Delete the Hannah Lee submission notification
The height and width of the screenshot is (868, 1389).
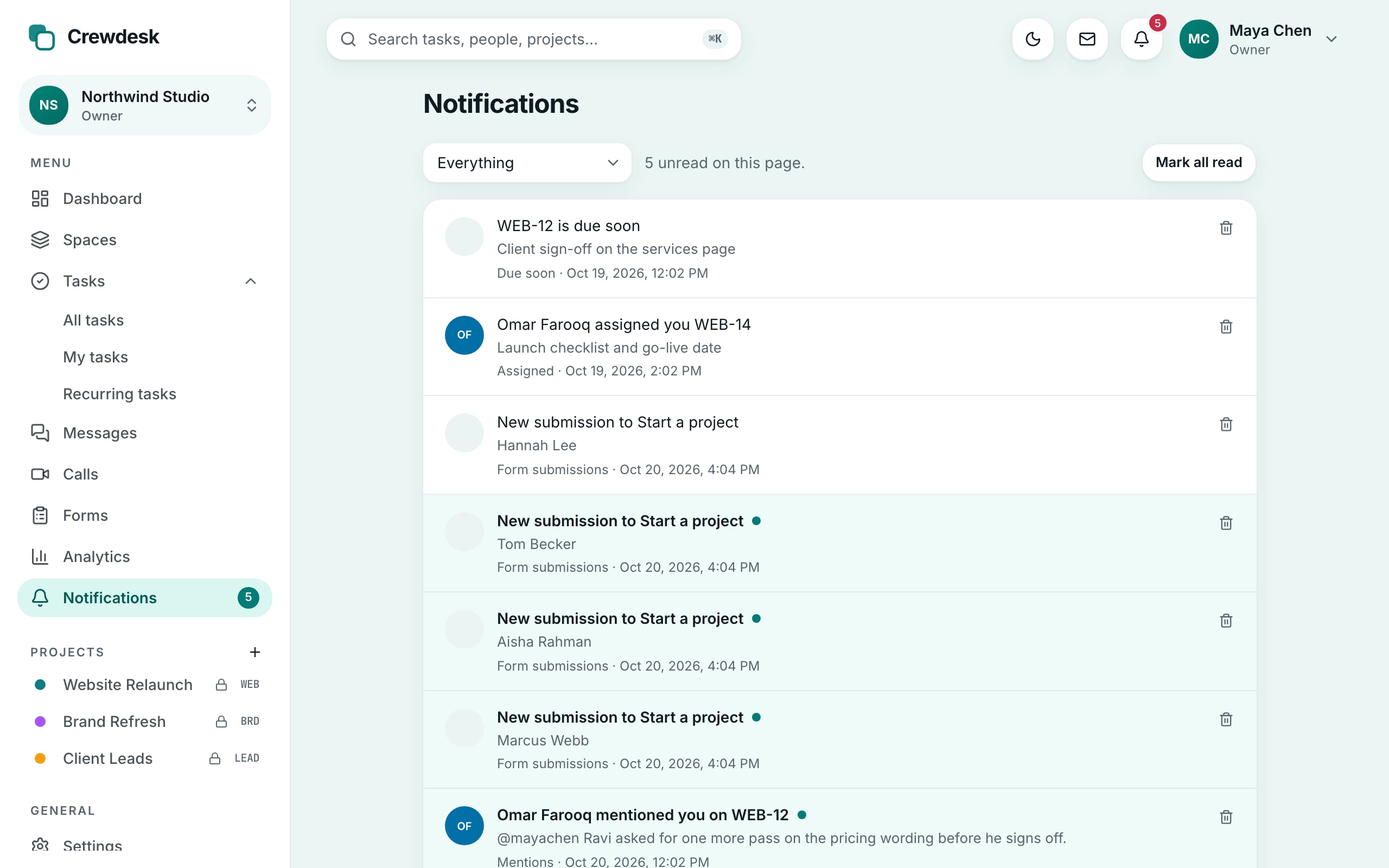pyautogui.click(x=1226, y=424)
